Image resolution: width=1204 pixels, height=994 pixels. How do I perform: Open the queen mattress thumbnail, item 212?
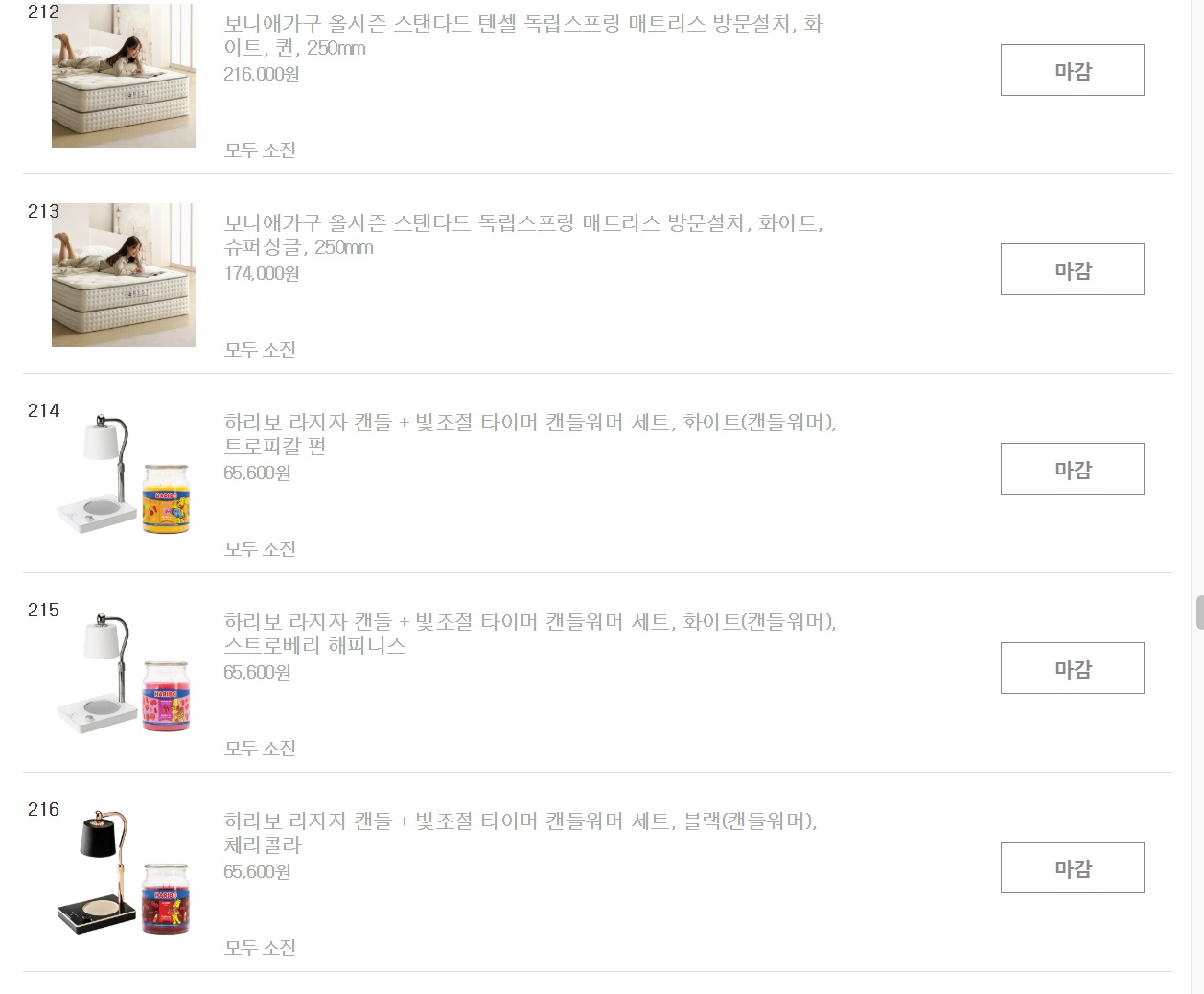pos(124,76)
